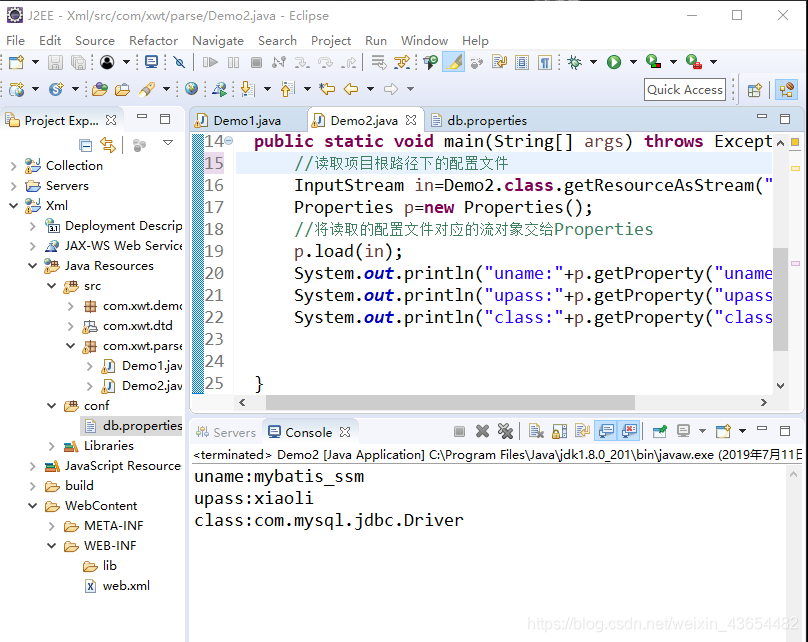This screenshot has height=642, width=808.
Task: Open Project Explorer View Menu triangle
Action: pyautogui.click(x=168, y=142)
